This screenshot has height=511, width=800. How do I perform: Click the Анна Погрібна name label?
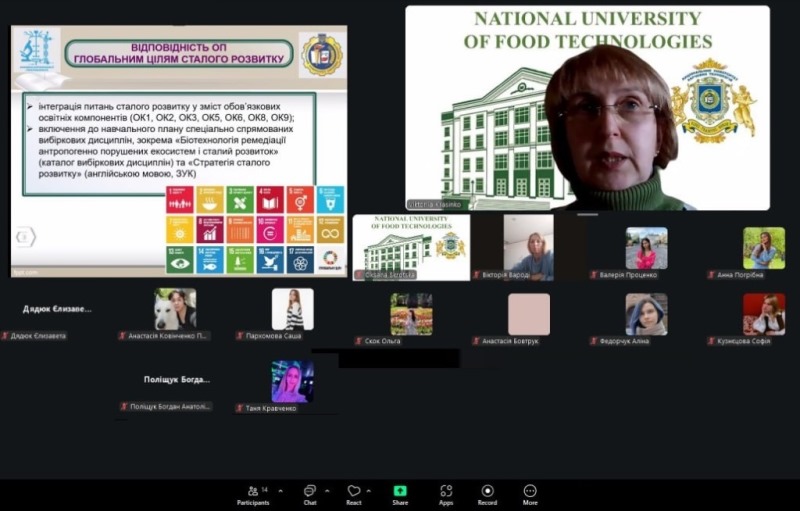point(740,275)
